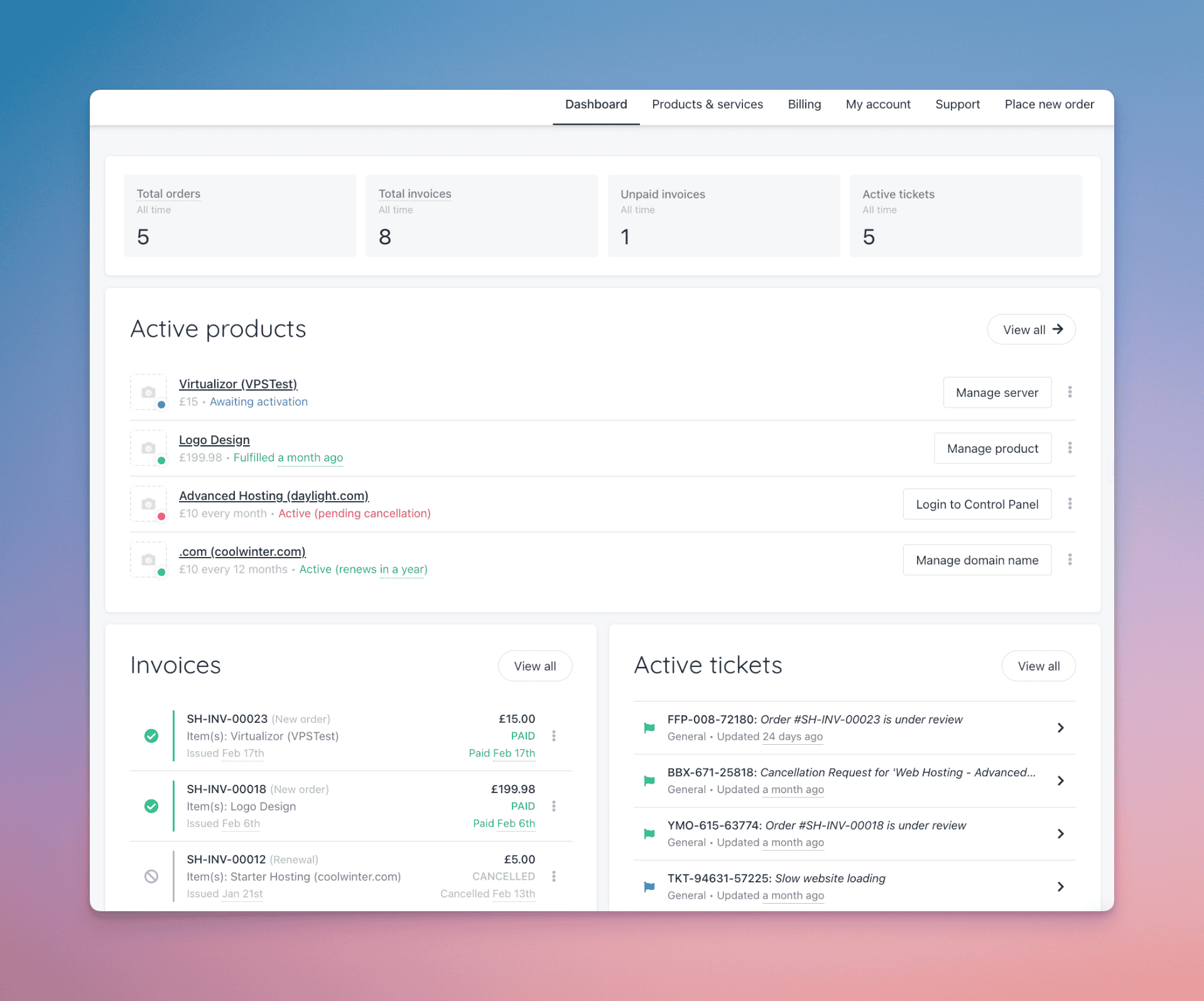Open more options for .com (coolwinter.com) domain
Screen dimensions: 1204x1001
tap(1070, 560)
